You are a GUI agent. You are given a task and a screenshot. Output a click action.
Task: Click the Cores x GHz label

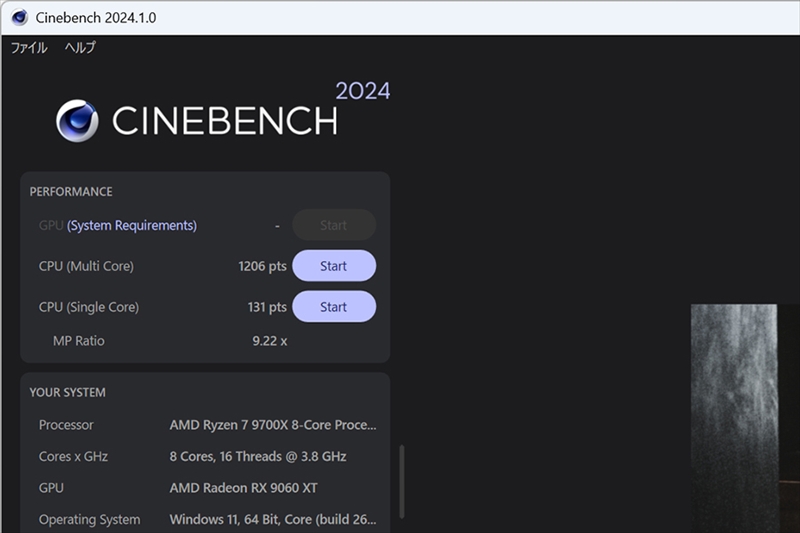tap(73, 456)
